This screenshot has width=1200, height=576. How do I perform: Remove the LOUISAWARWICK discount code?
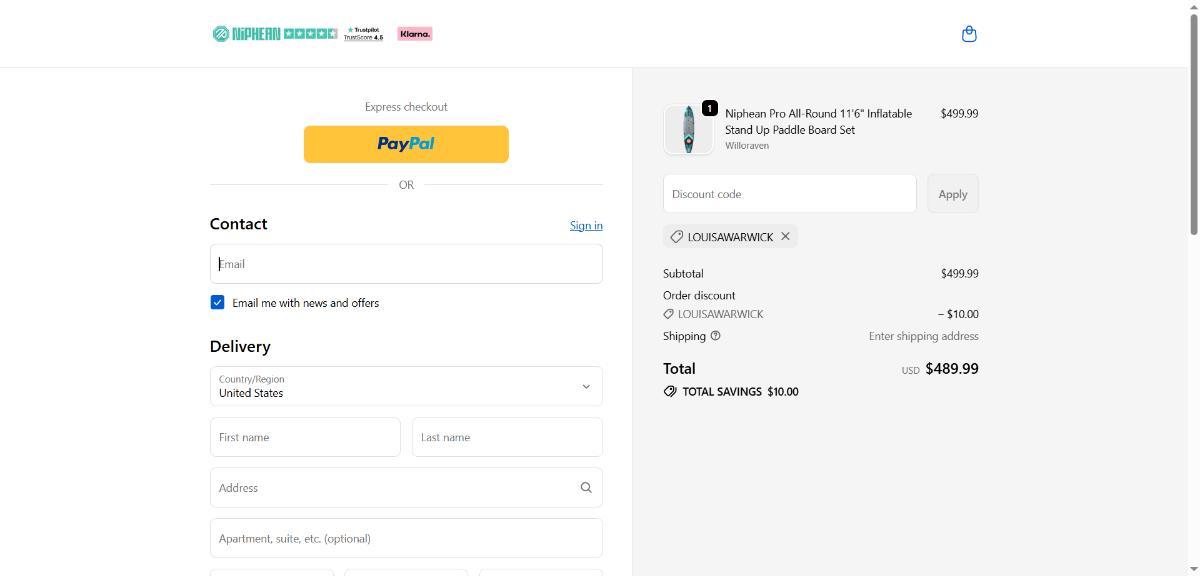pos(785,237)
